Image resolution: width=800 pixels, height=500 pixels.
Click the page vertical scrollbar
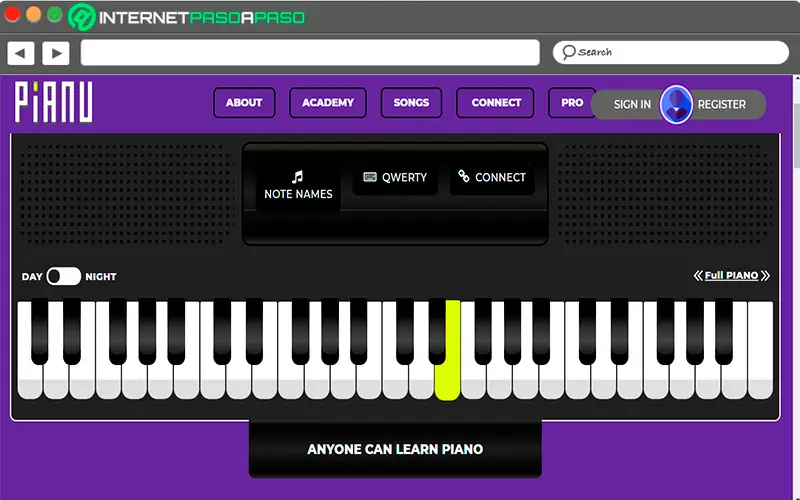[796, 286]
